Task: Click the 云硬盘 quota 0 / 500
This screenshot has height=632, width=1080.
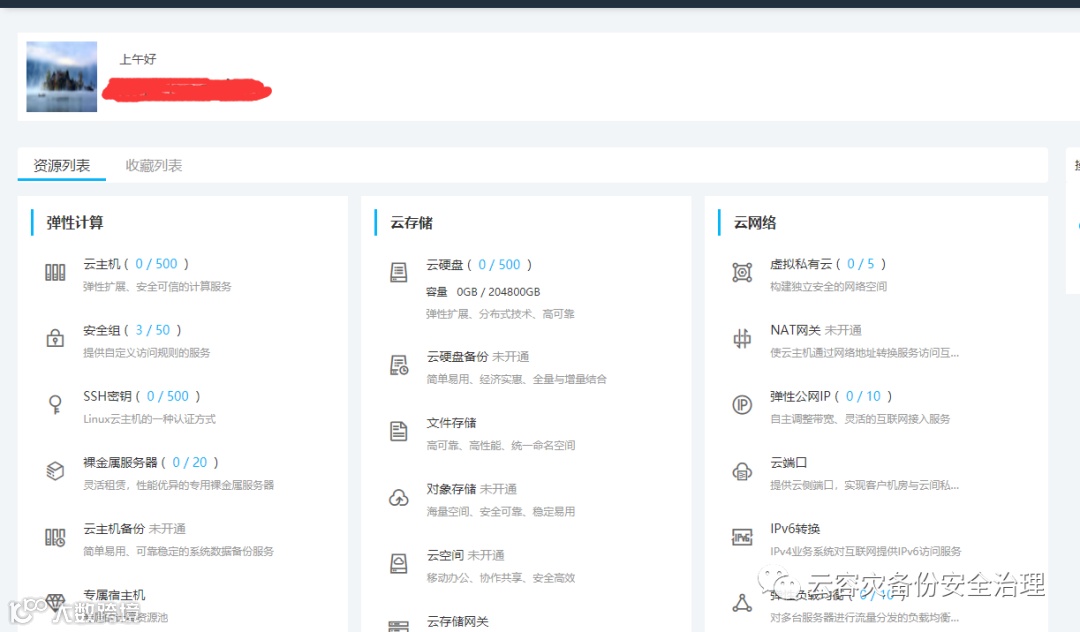Action: click(499, 264)
